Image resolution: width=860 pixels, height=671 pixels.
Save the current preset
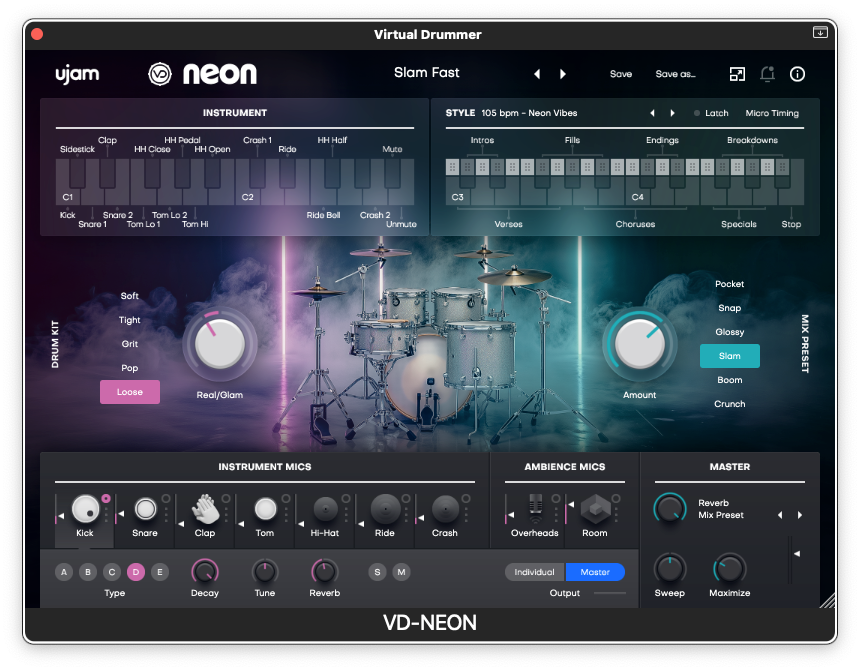click(x=621, y=74)
